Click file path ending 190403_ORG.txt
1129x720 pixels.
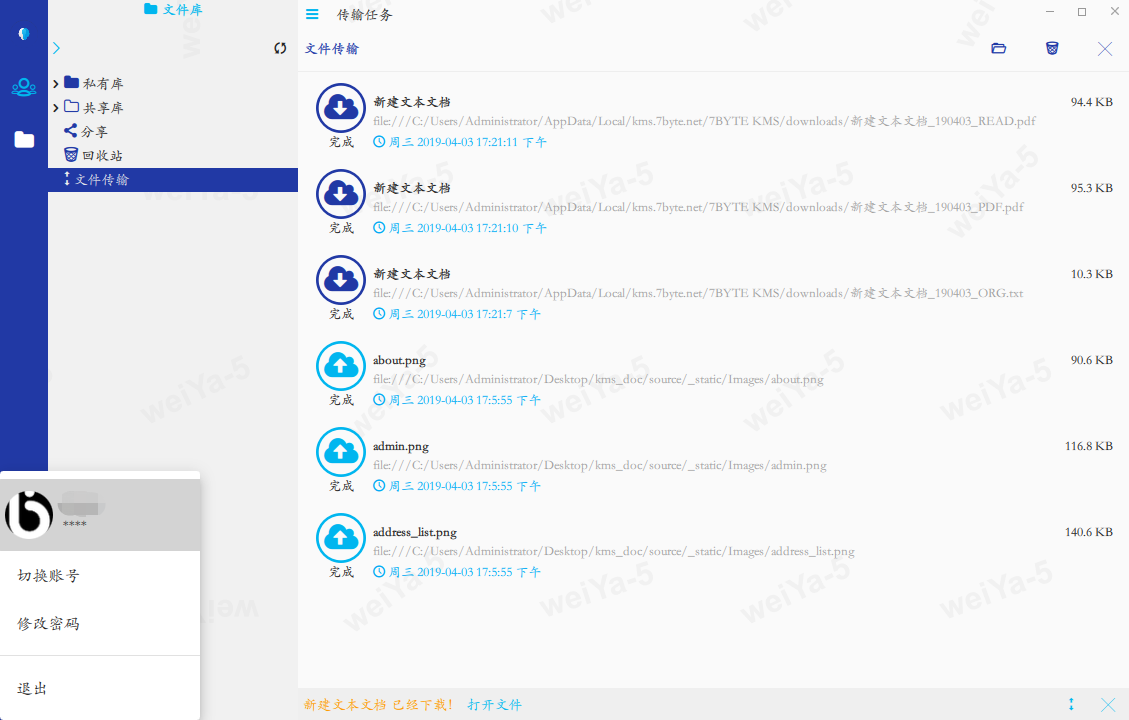[698, 293]
